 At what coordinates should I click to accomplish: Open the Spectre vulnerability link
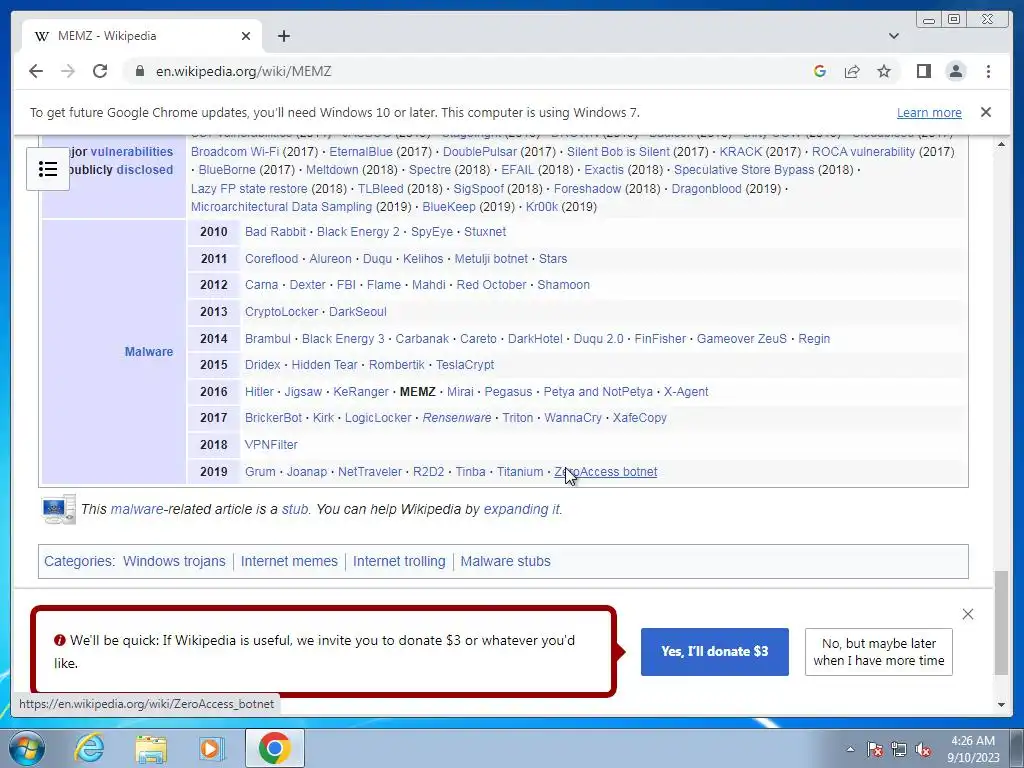pyautogui.click(x=429, y=170)
